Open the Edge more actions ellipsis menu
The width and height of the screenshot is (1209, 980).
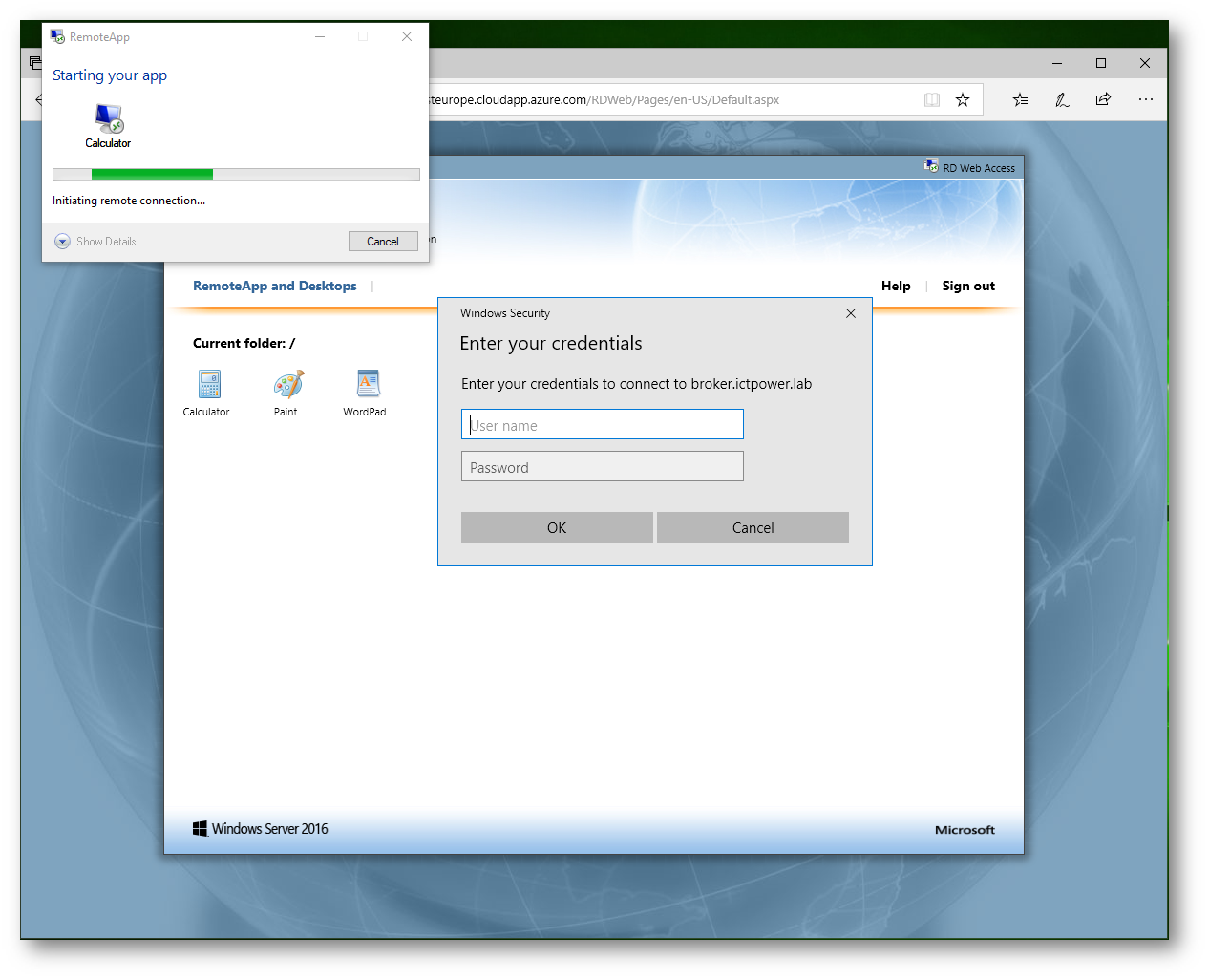tap(1146, 99)
